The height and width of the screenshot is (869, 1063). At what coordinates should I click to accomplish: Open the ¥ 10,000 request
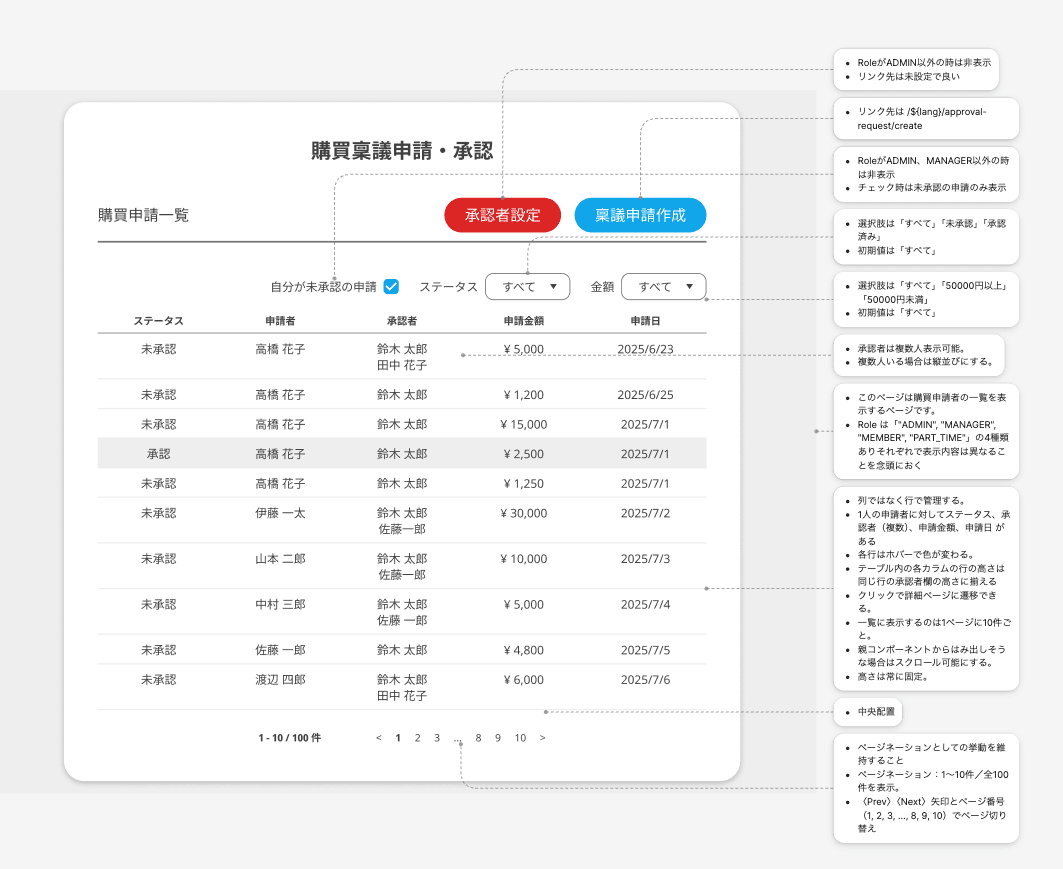pyautogui.click(x=402, y=566)
